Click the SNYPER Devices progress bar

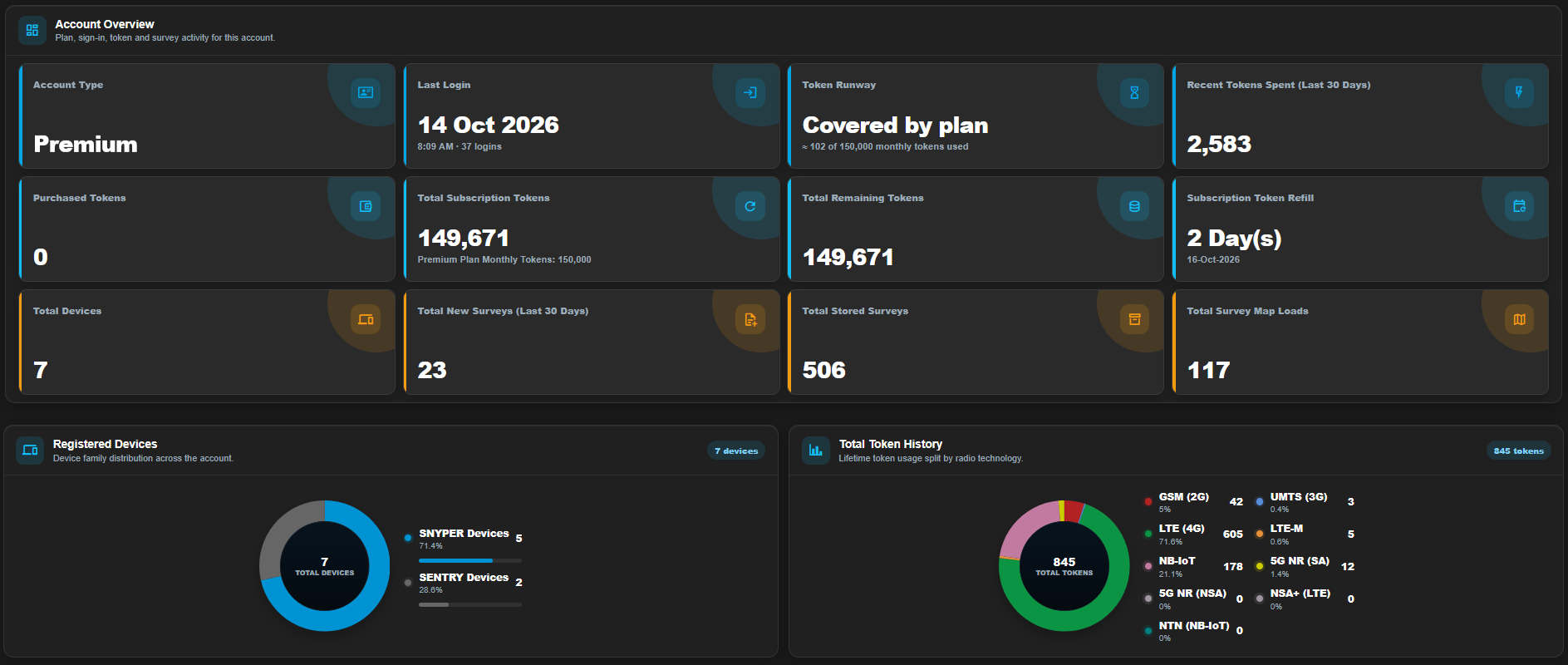[x=470, y=561]
